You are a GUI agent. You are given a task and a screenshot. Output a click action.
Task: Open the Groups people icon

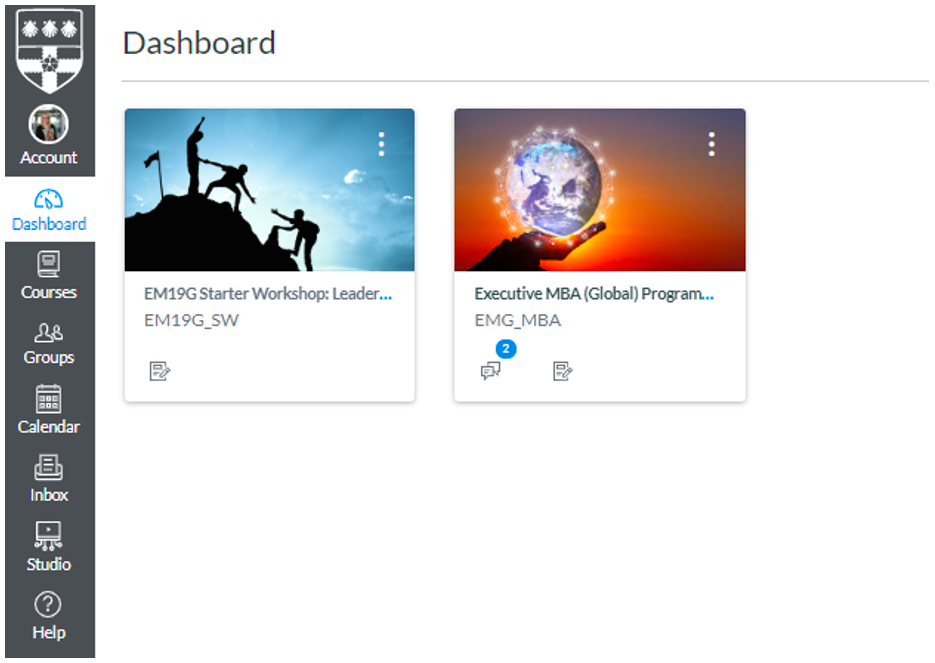click(x=48, y=333)
